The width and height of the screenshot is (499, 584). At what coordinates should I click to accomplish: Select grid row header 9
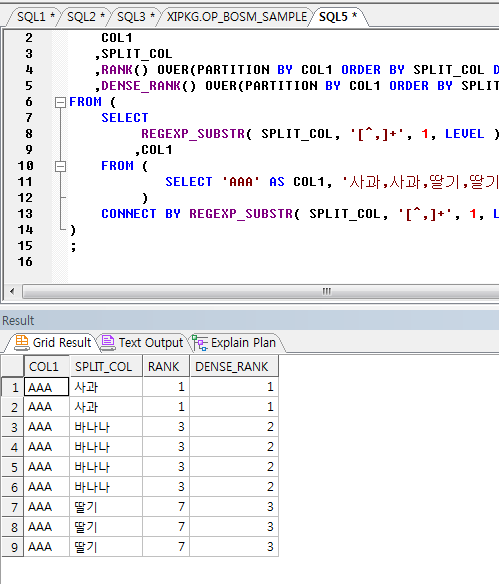click(13, 547)
